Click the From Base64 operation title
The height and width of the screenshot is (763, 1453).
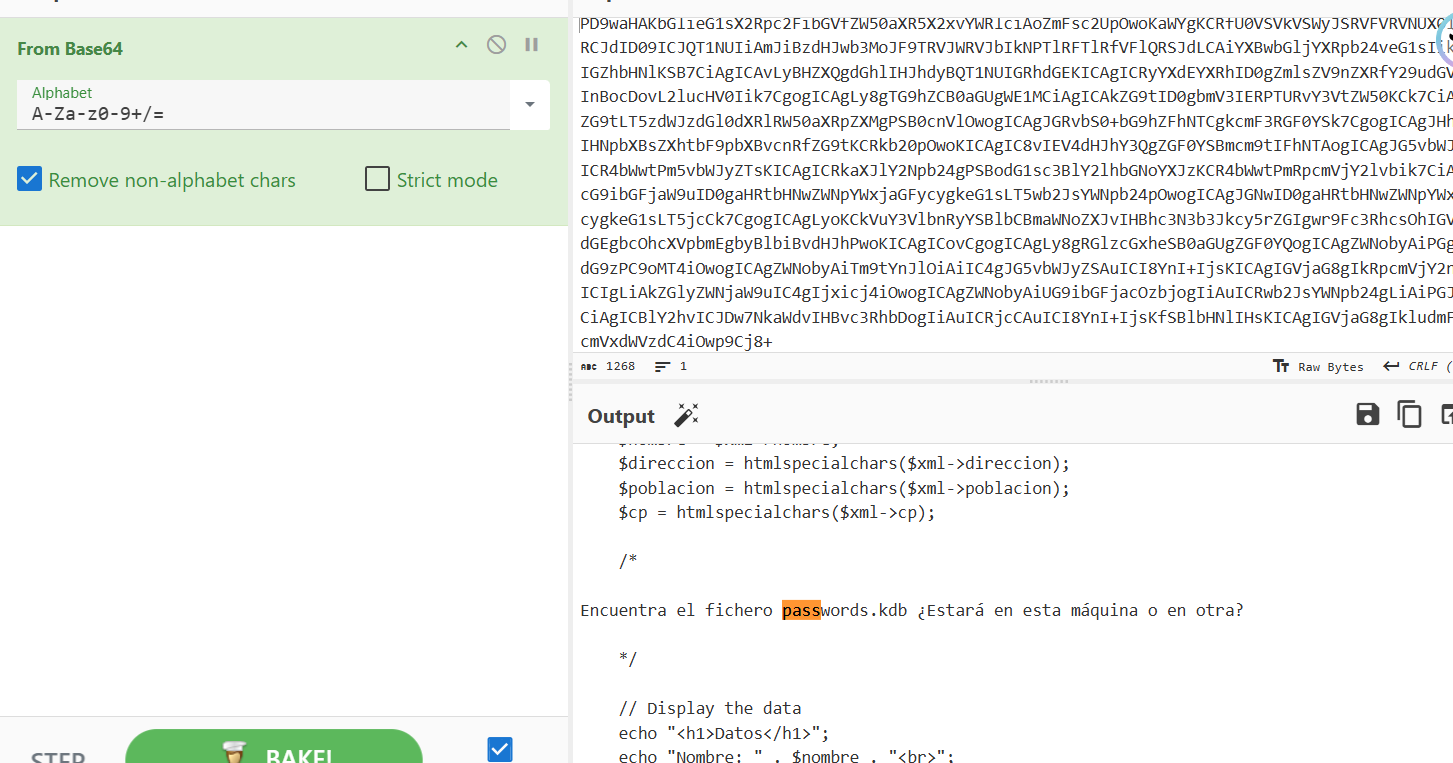tap(70, 48)
